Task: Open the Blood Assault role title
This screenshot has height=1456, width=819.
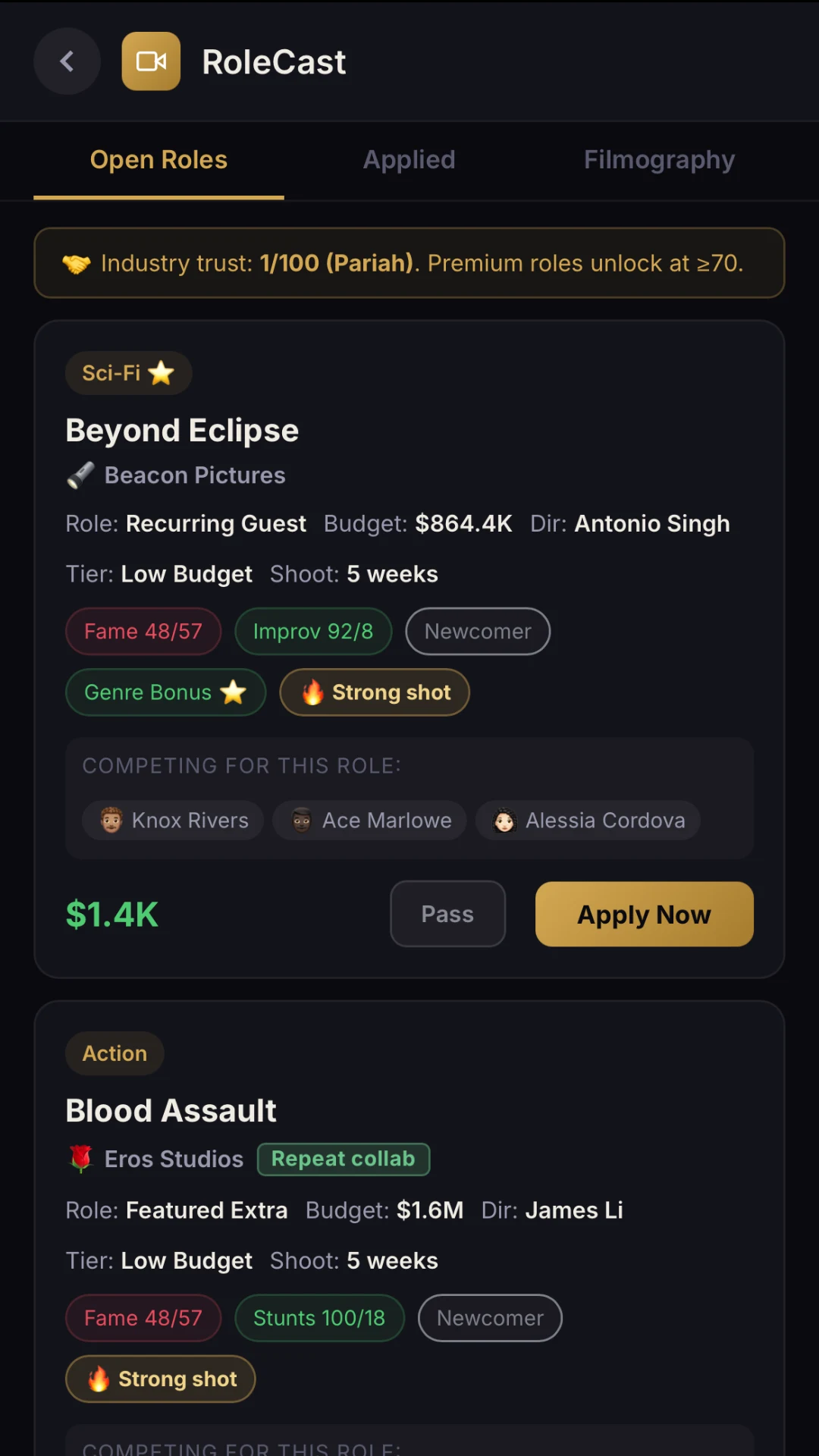Action: (171, 1111)
